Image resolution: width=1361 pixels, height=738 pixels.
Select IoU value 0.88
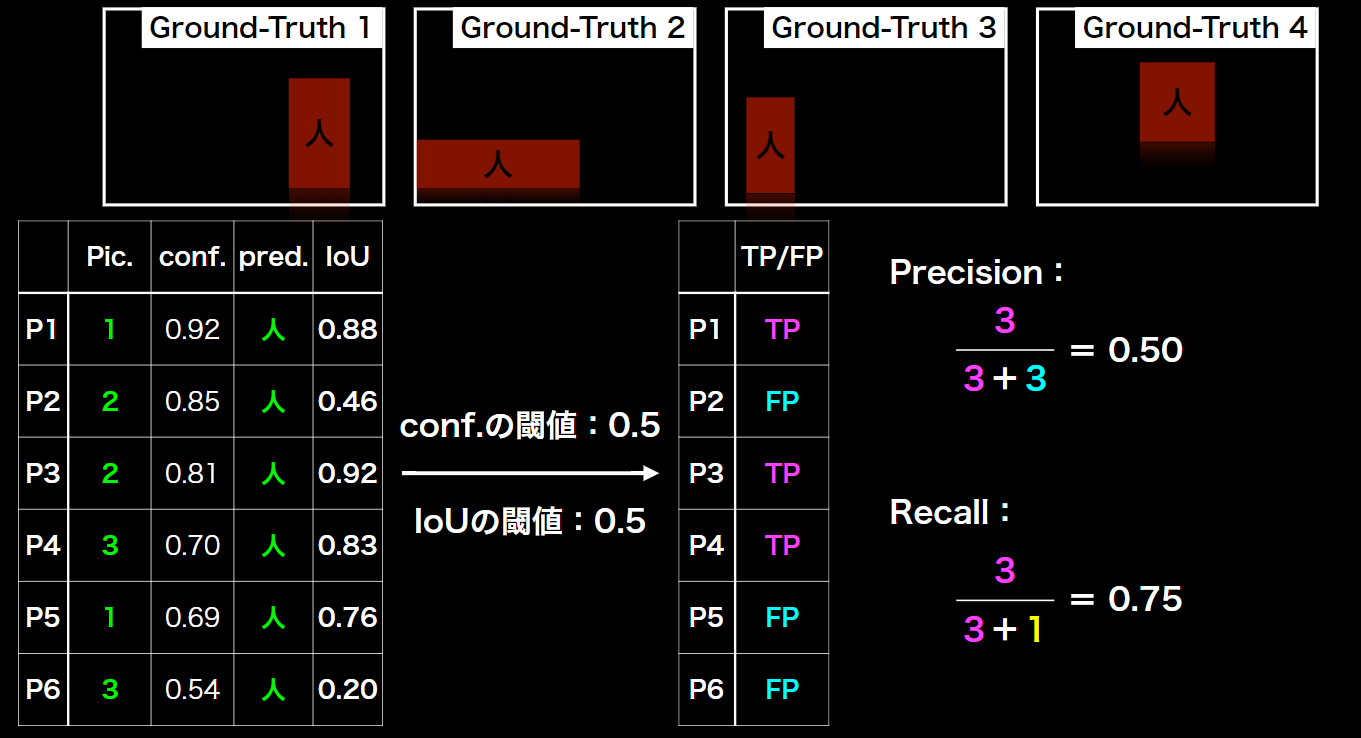pyautogui.click(x=348, y=329)
